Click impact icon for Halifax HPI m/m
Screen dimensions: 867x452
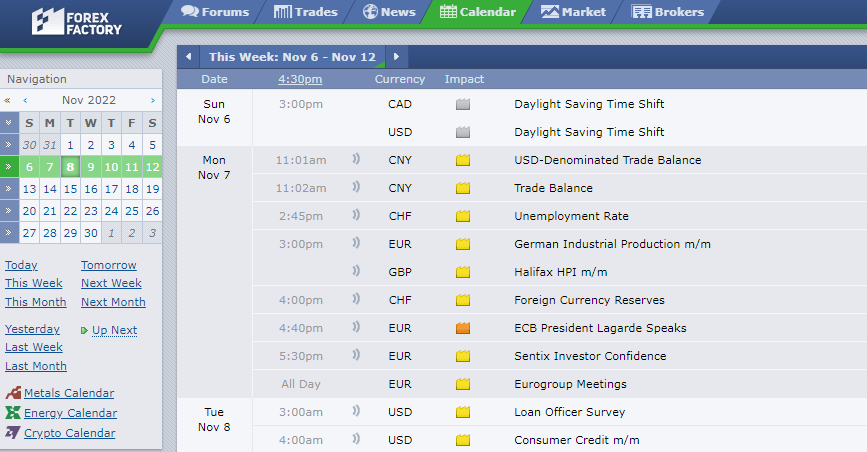click(x=463, y=272)
